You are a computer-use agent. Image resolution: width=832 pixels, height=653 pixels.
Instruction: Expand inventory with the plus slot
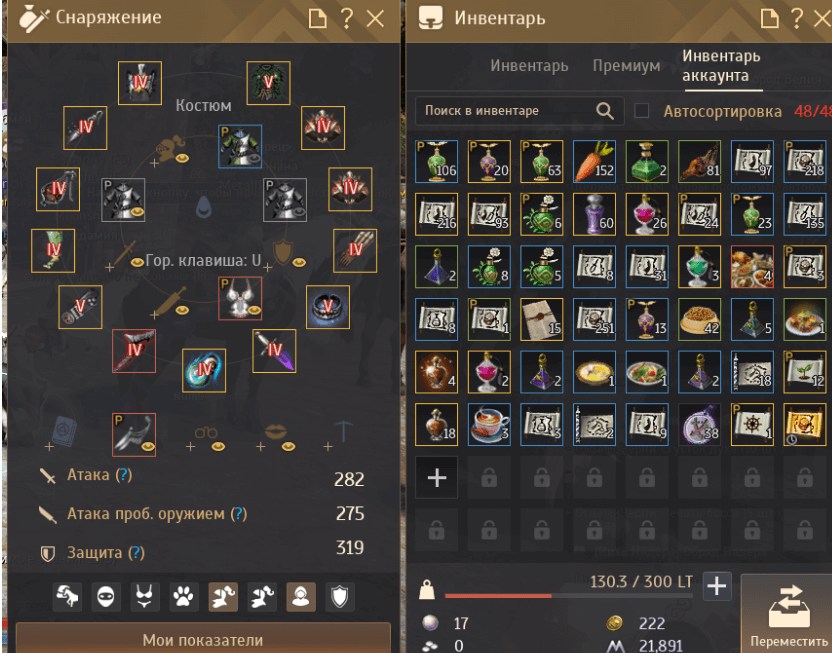437,477
